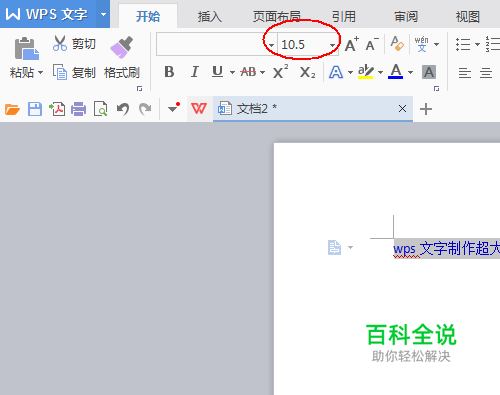Center align text
Viewport: 500px width, 395px height.
(x=486, y=73)
